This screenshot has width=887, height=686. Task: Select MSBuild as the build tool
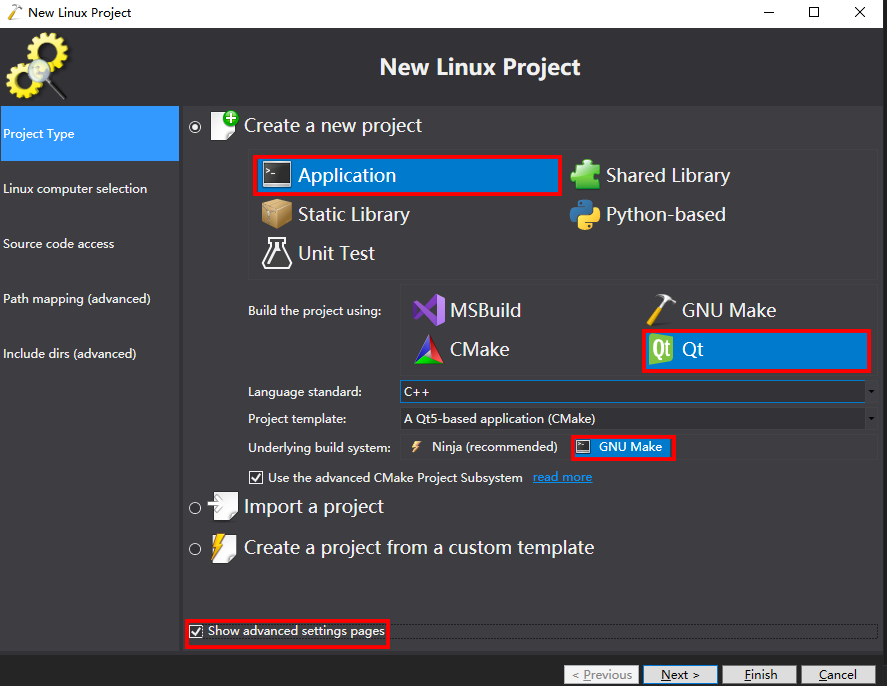tap(429, 310)
